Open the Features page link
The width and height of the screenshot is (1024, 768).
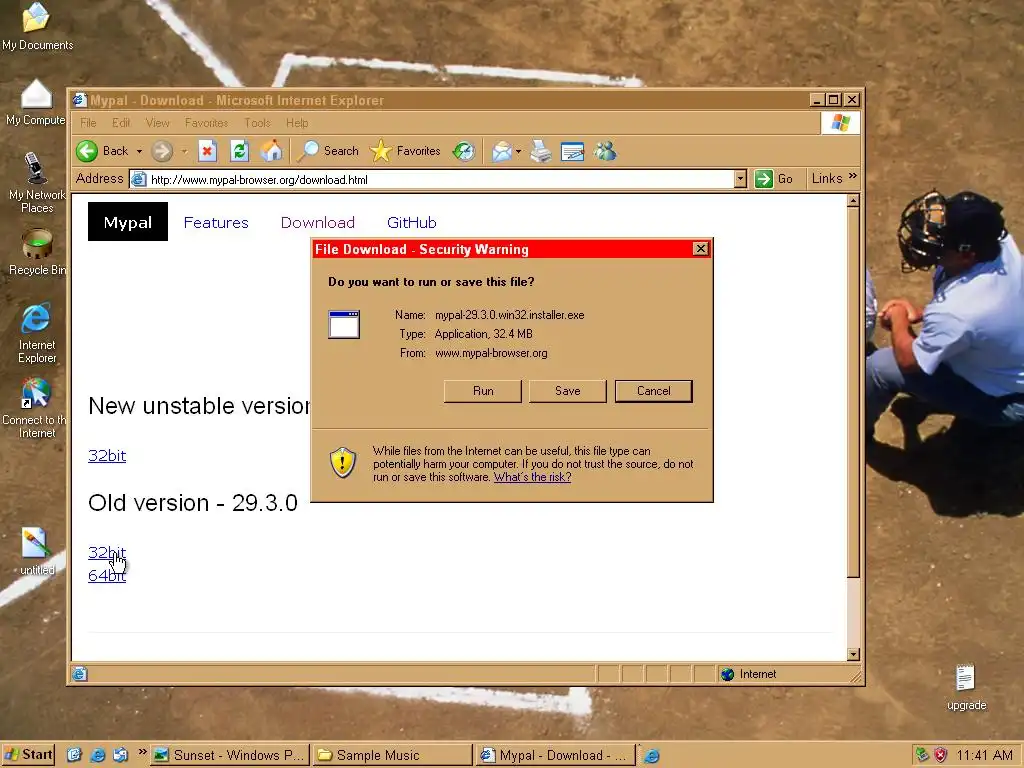point(216,223)
